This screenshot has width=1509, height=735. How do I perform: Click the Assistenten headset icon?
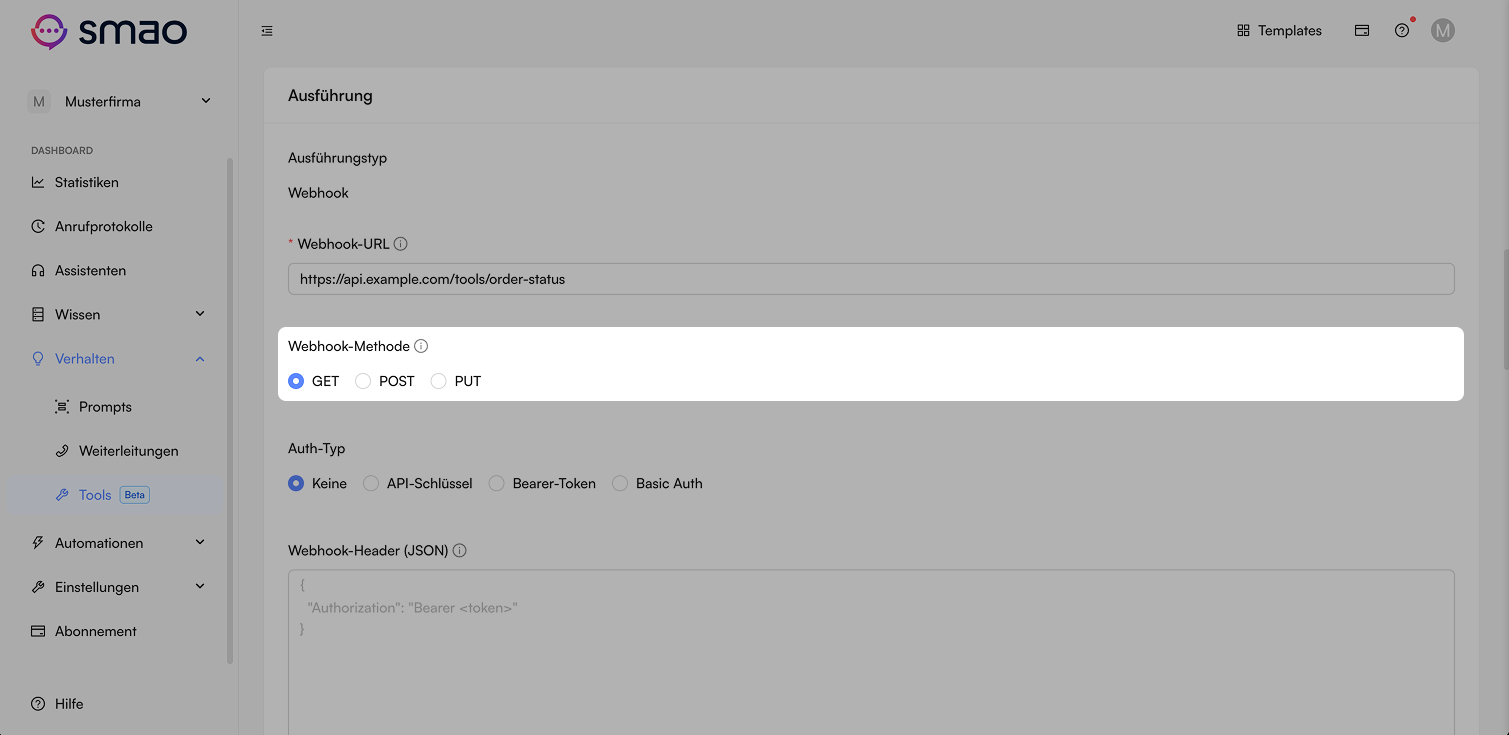38,270
